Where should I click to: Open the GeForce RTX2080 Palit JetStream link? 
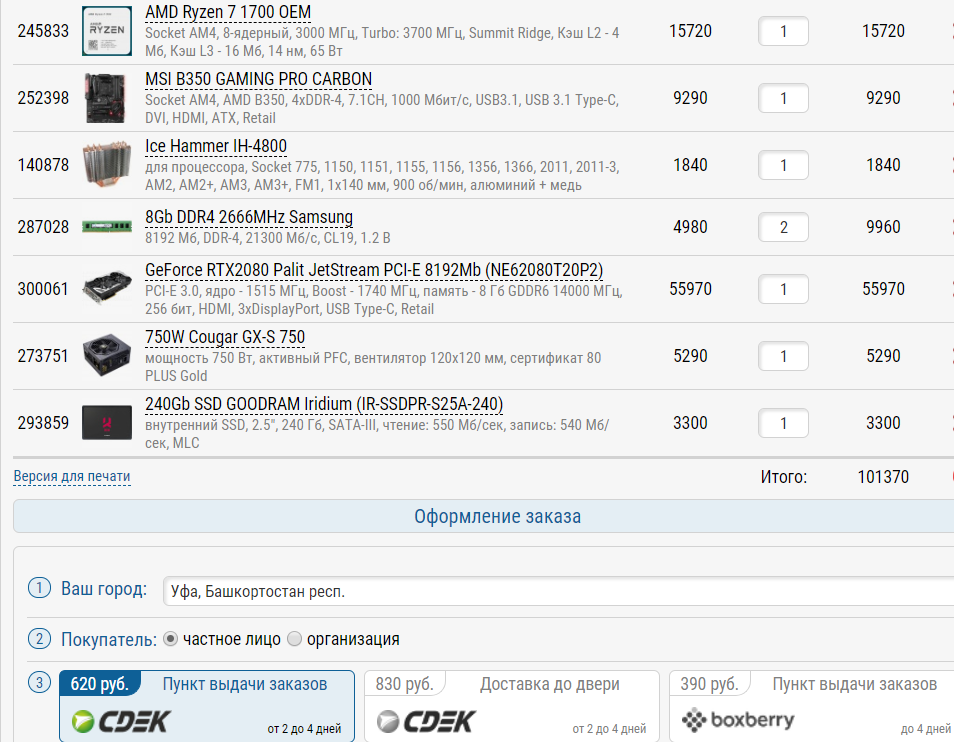coord(374,270)
